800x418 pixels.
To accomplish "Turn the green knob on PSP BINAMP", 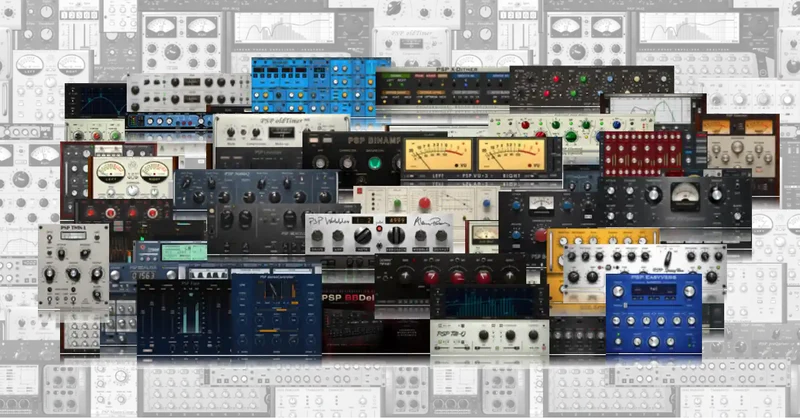I will point(374,163).
